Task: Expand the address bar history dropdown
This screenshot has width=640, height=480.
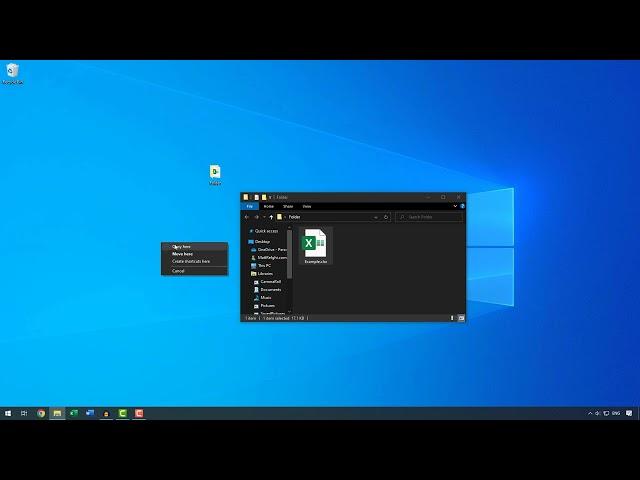Action: [376, 217]
